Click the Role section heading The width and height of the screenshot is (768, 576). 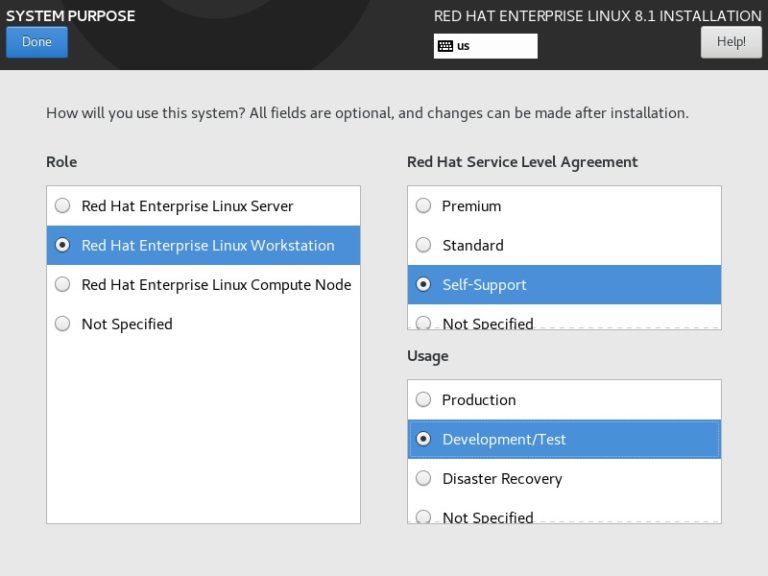61,162
